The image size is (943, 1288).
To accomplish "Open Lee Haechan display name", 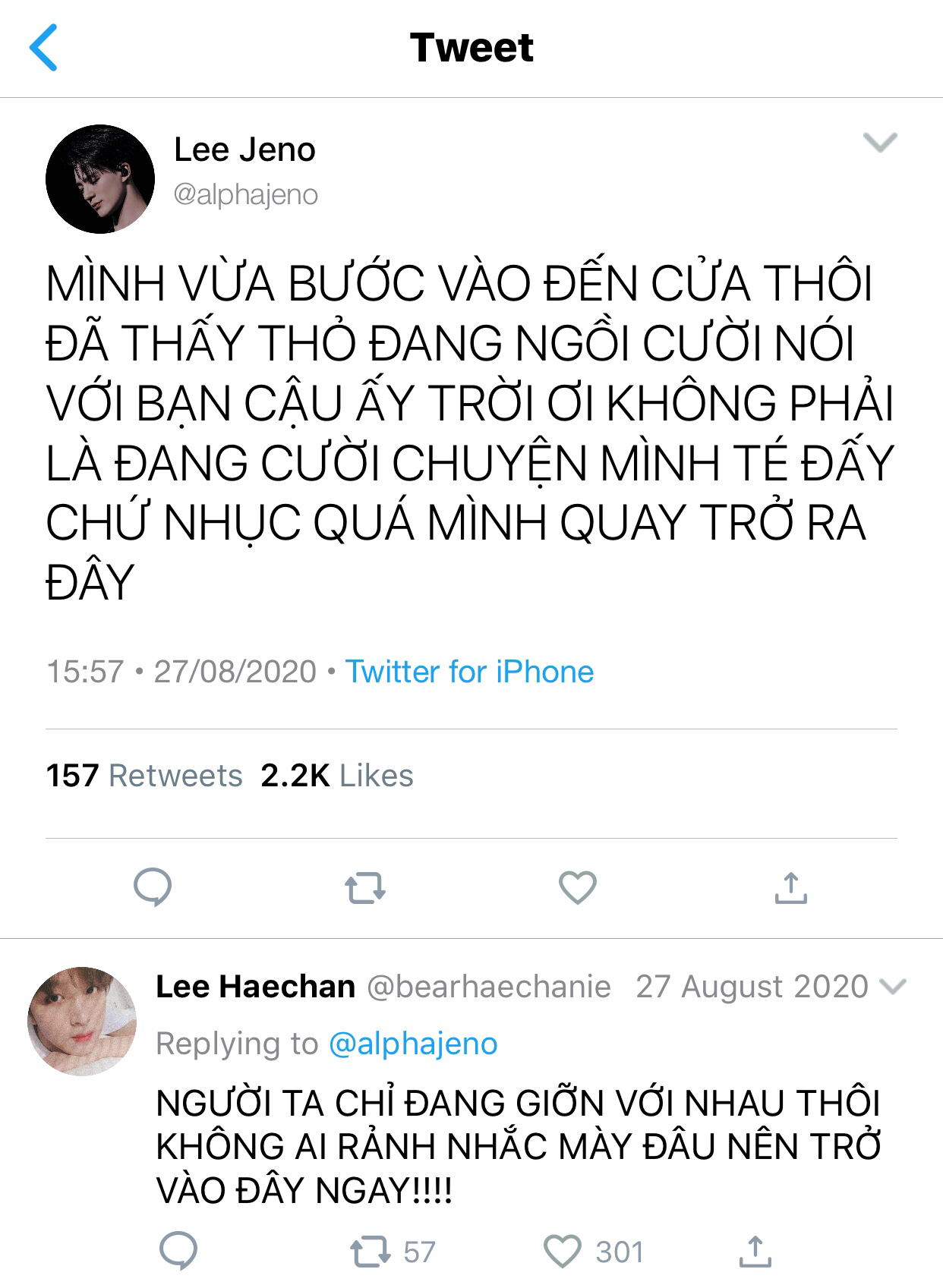I will pyautogui.click(x=255, y=987).
